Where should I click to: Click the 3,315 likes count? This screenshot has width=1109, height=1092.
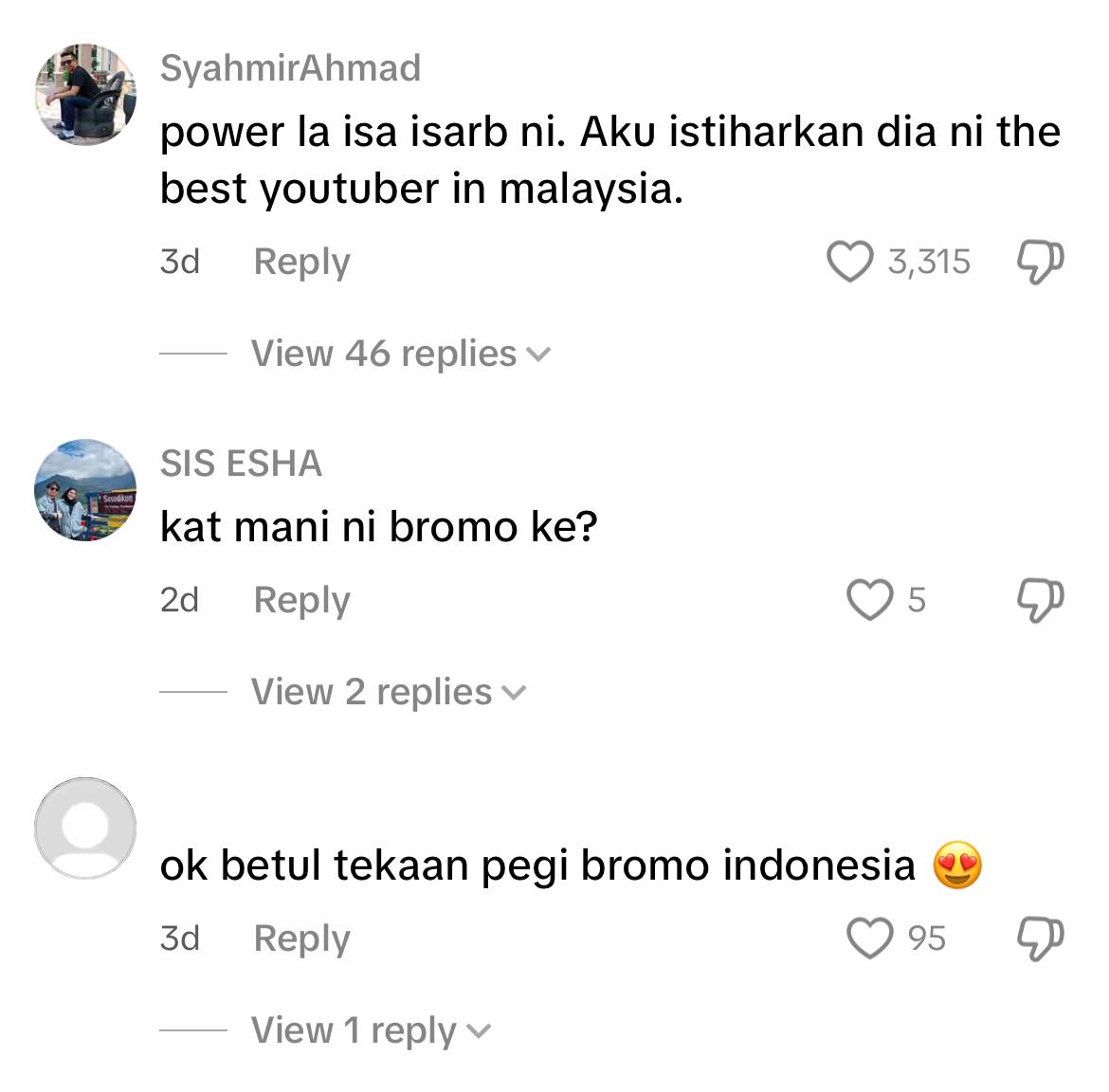pyautogui.click(x=929, y=262)
